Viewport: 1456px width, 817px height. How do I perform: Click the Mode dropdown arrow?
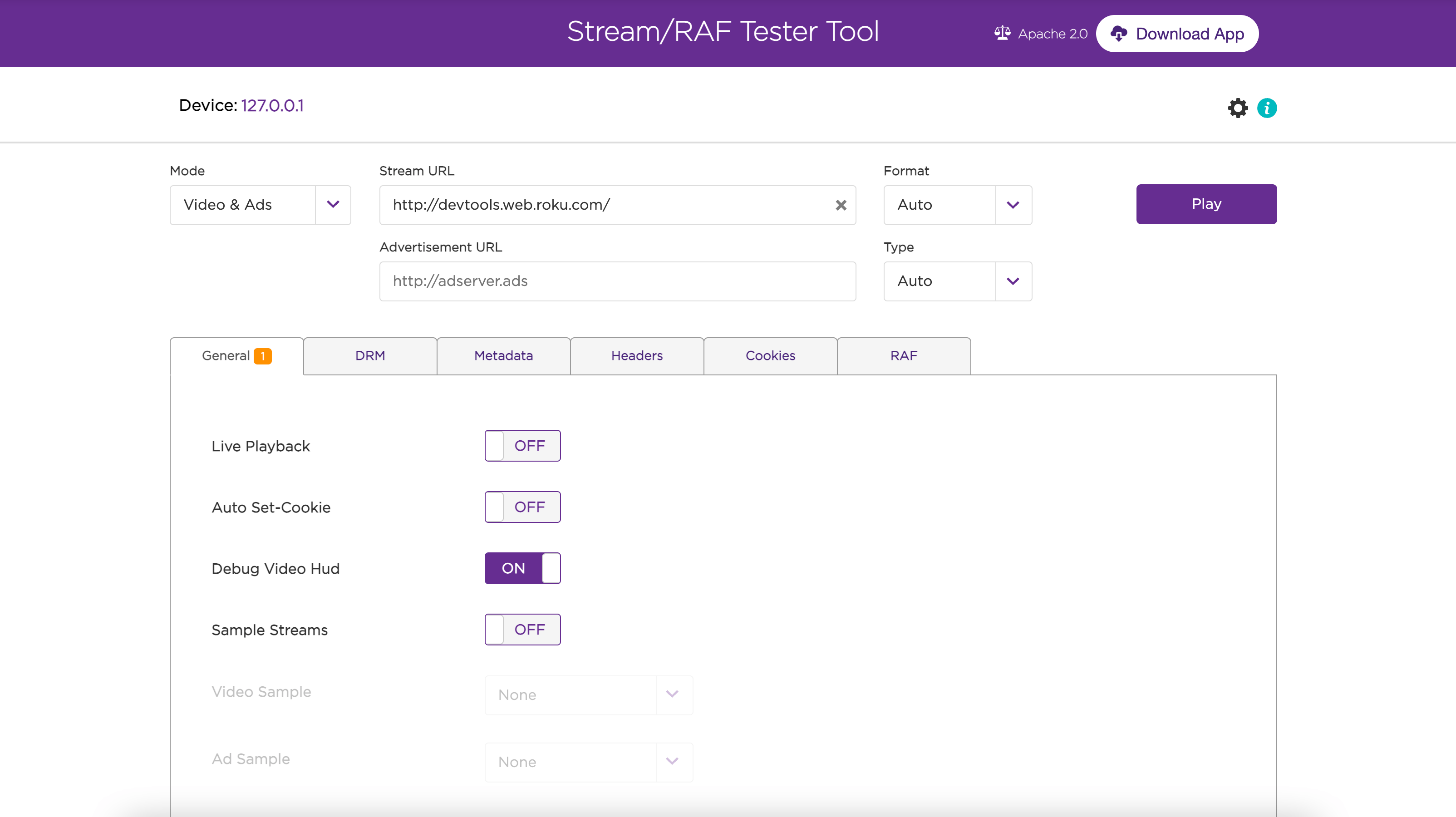tap(333, 204)
